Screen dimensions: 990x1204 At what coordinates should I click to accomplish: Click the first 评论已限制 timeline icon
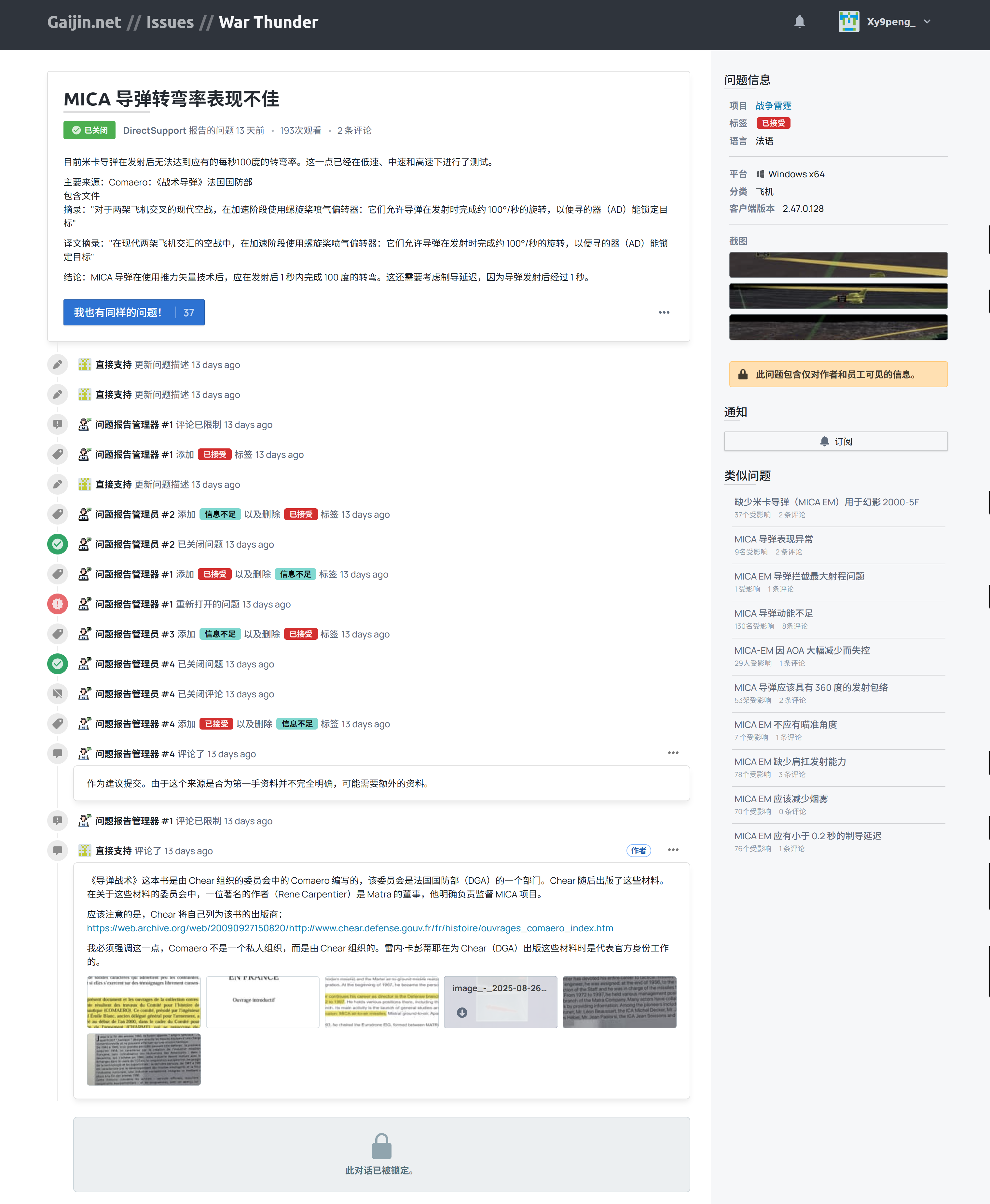point(58,424)
